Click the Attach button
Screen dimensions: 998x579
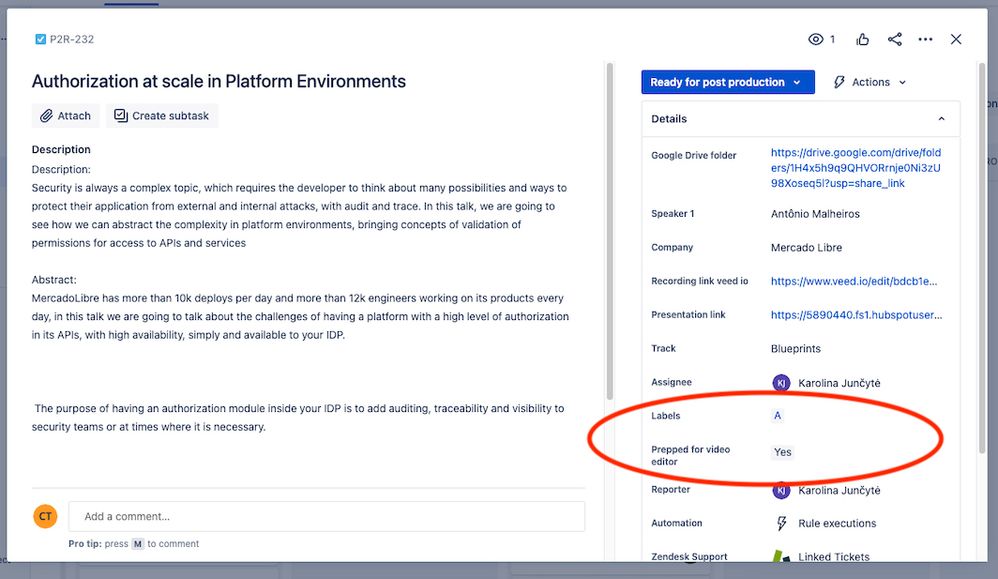click(x=66, y=116)
